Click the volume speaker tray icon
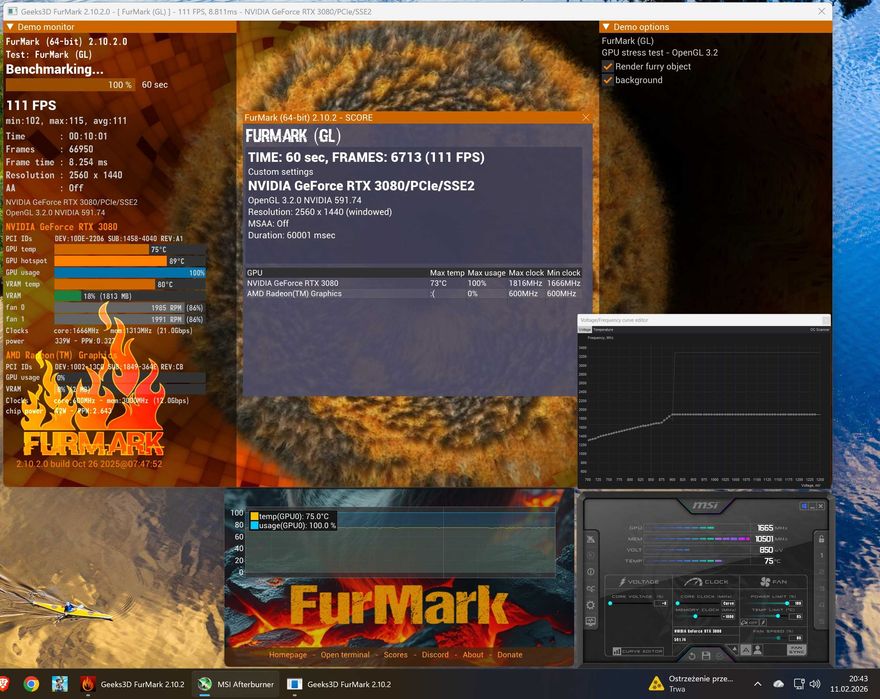The width and height of the screenshot is (880, 699). point(815,684)
